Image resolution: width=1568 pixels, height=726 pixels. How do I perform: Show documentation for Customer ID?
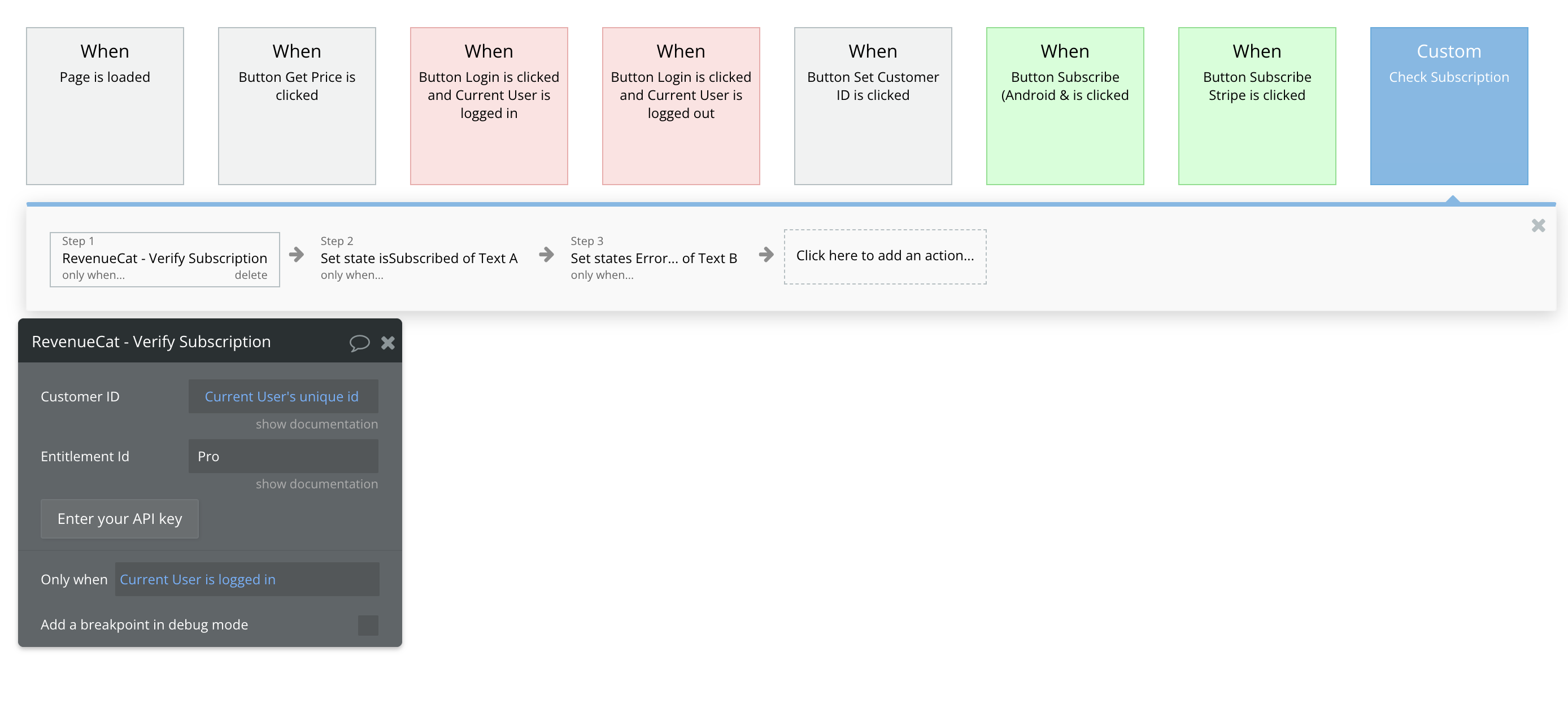pyautogui.click(x=316, y=424)
